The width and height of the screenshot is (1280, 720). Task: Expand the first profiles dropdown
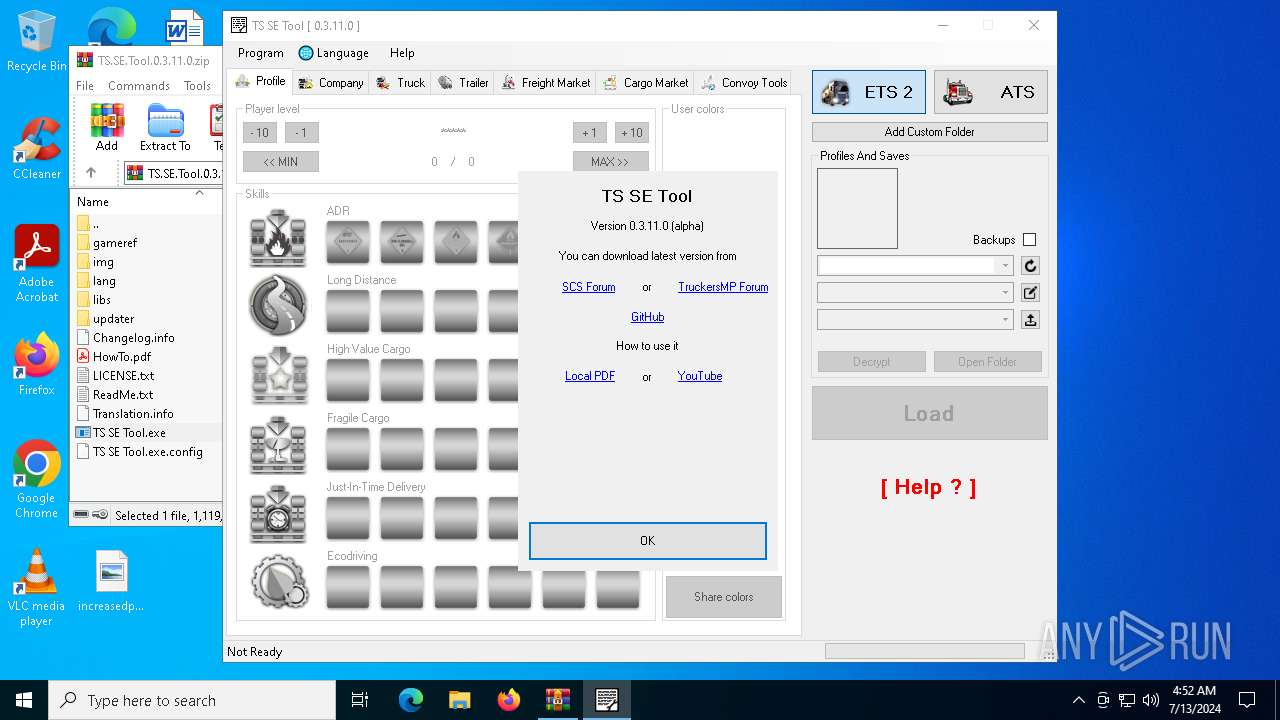[1005, 266]
